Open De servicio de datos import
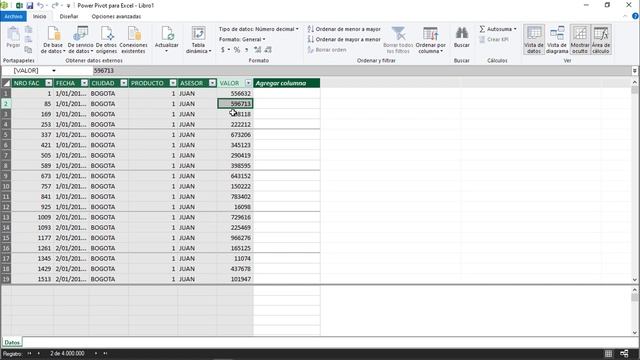640x360 pixels. pyautogui.click(x=80, y=40)
